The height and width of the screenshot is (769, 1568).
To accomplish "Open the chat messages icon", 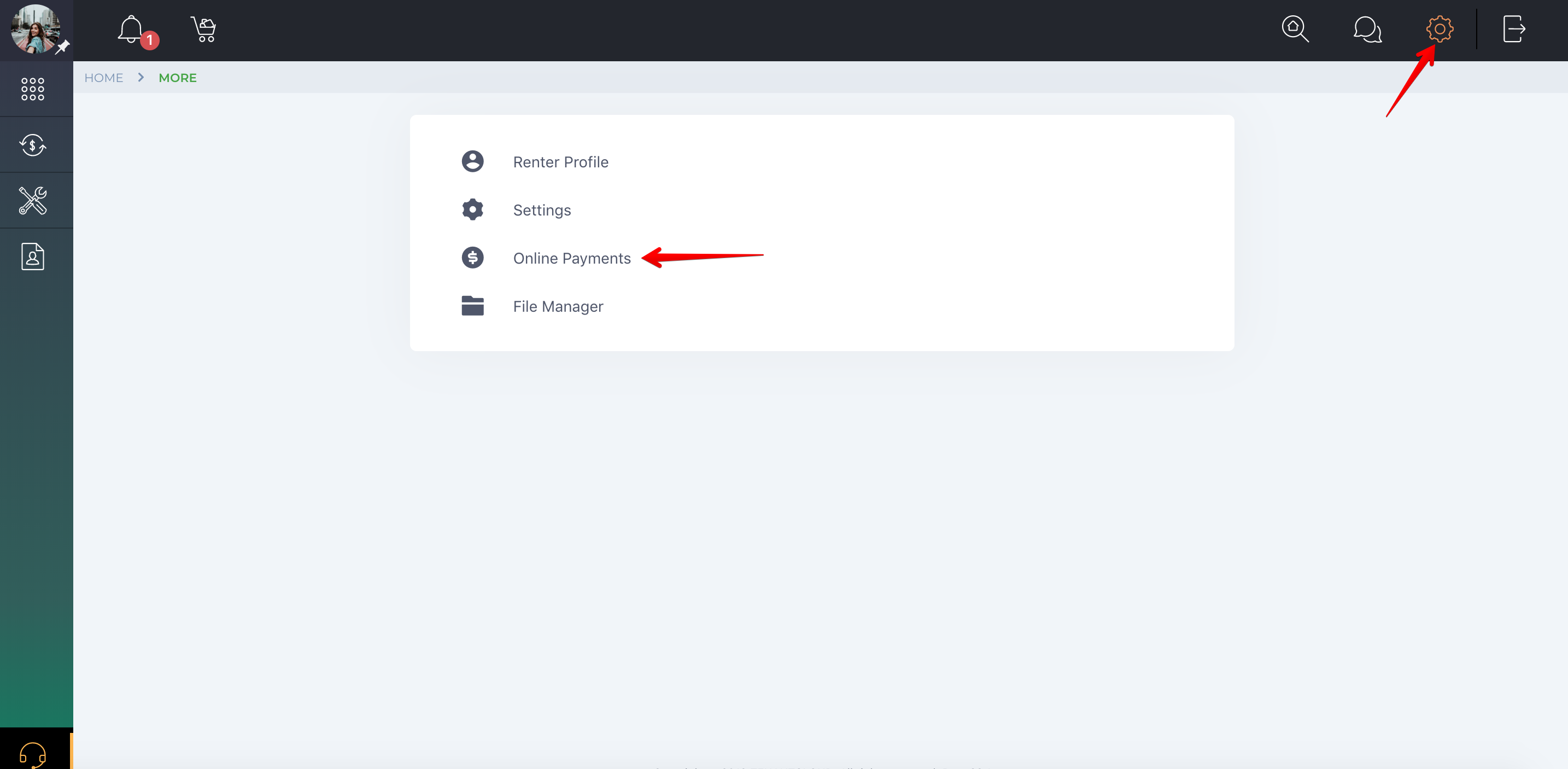I will click(x=1367, y=29).
